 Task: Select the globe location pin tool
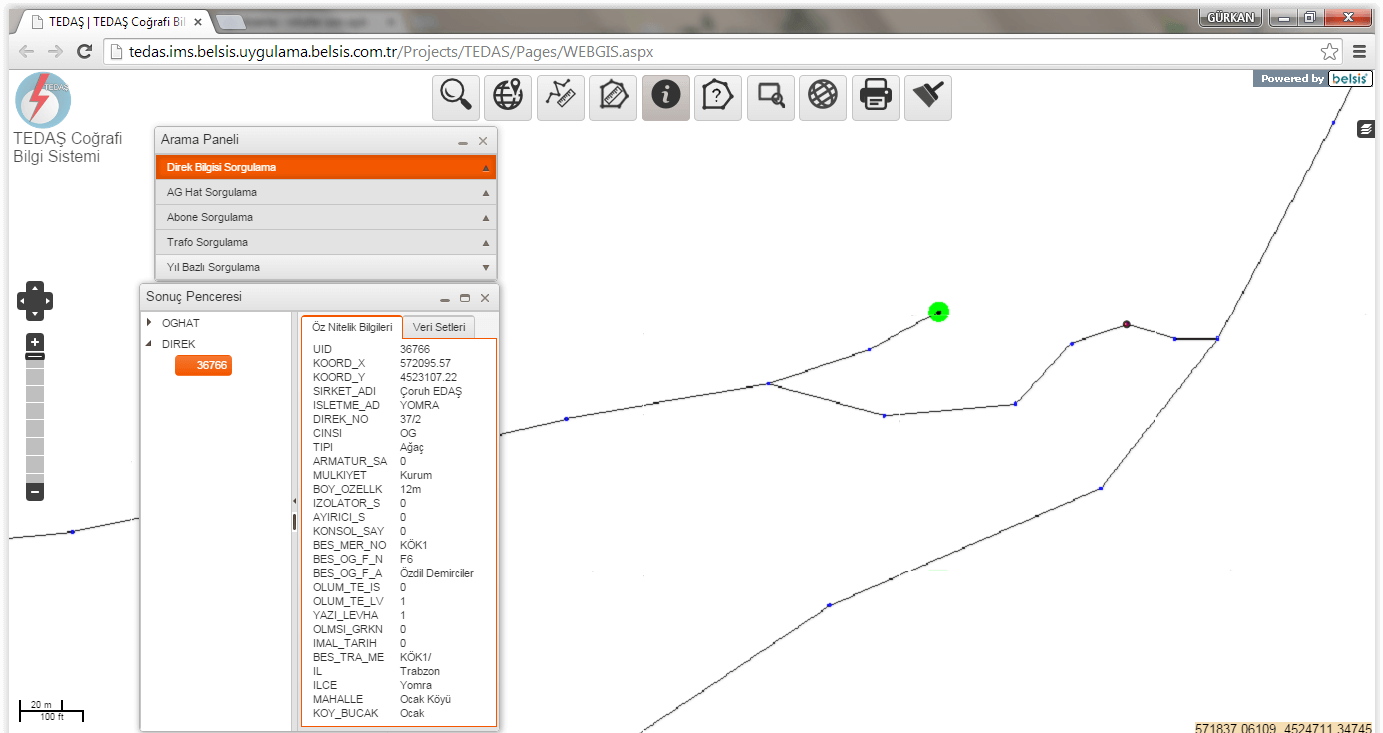508,96
